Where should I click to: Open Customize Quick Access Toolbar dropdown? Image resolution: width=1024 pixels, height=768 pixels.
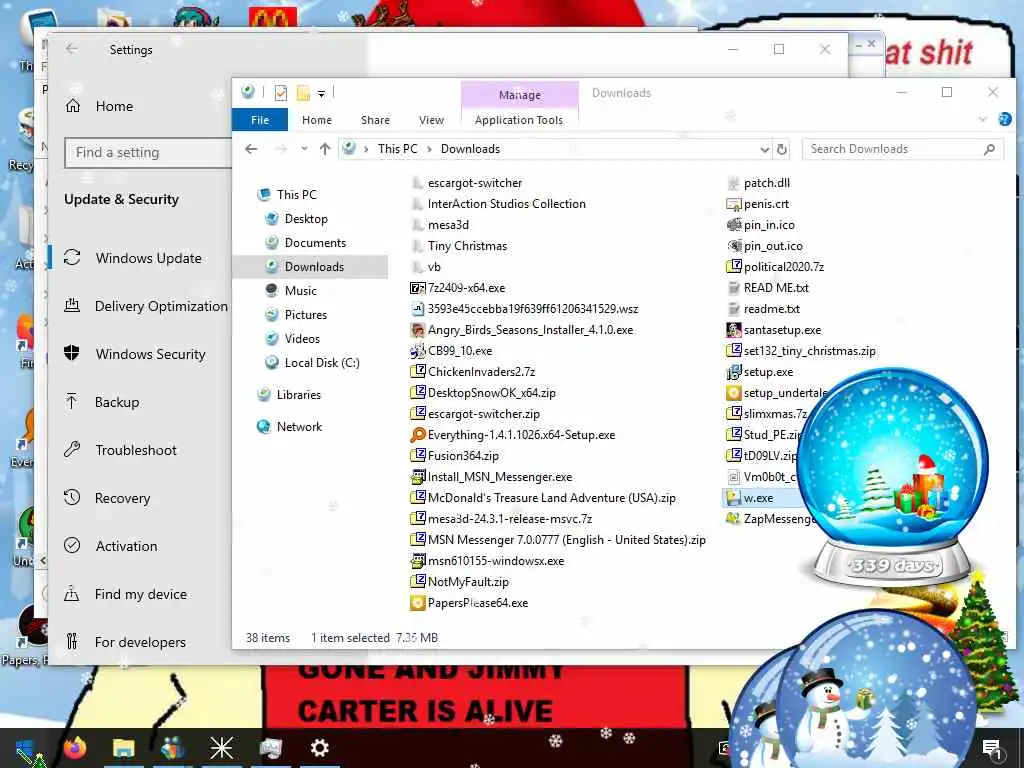321,94
